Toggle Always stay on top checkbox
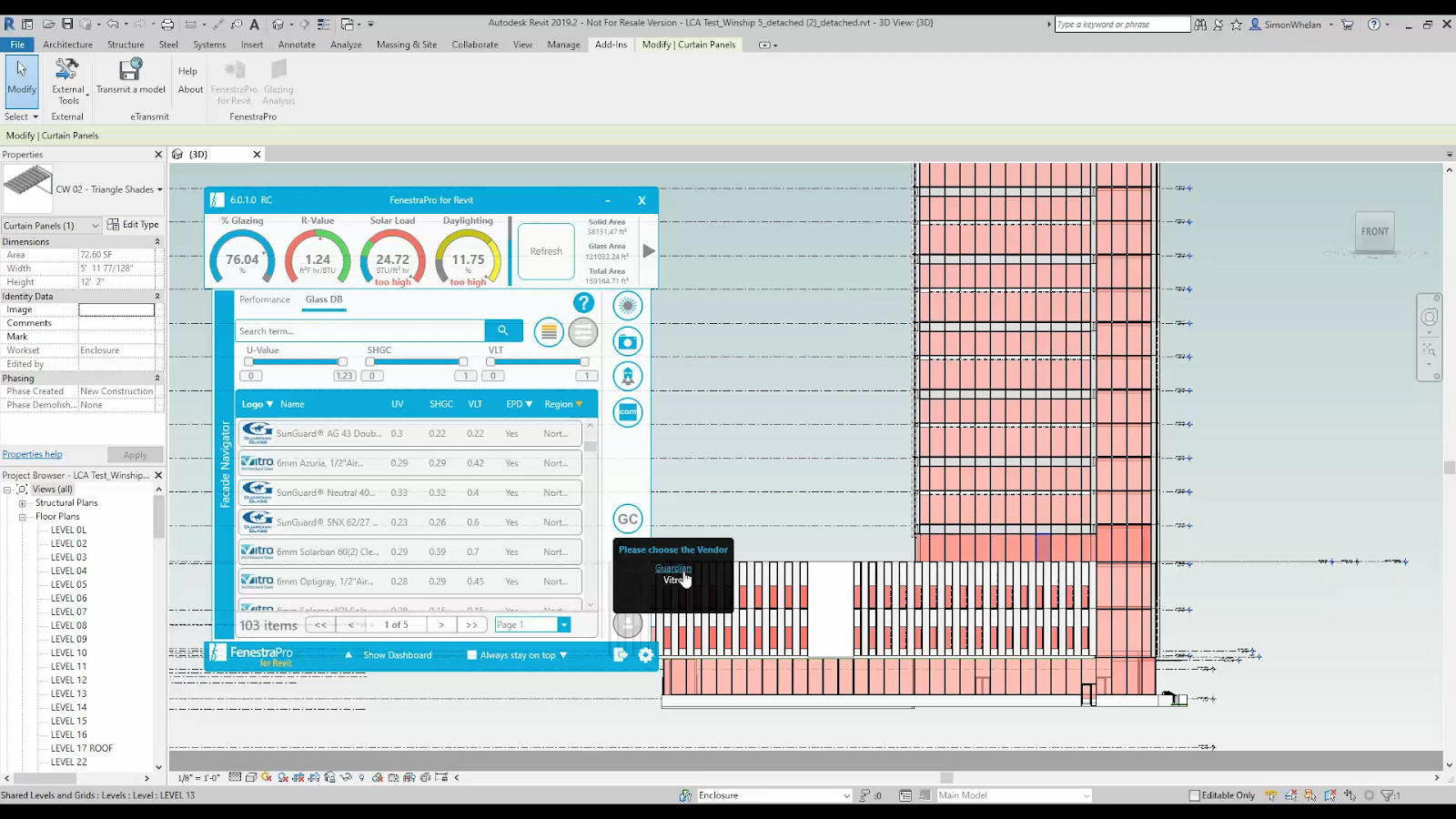The image size is (1456, 819). [x=471, y=655]
